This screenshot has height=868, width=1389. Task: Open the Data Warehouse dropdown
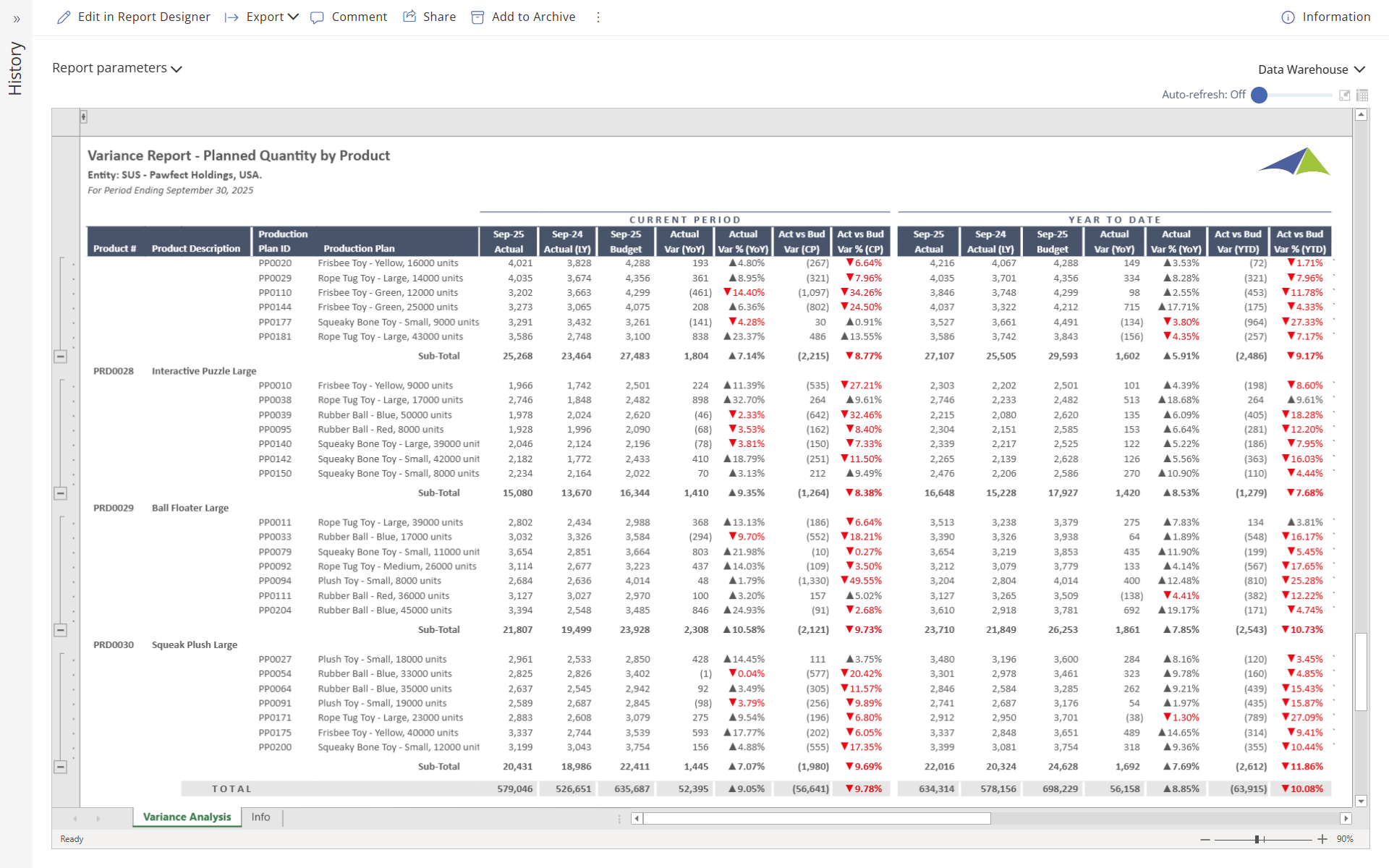[1311, 69]
